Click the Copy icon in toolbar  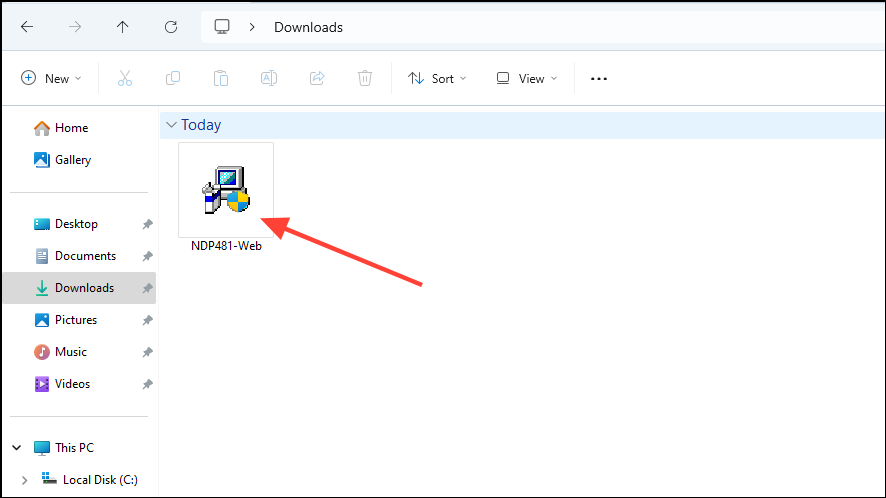coord(173,79)
